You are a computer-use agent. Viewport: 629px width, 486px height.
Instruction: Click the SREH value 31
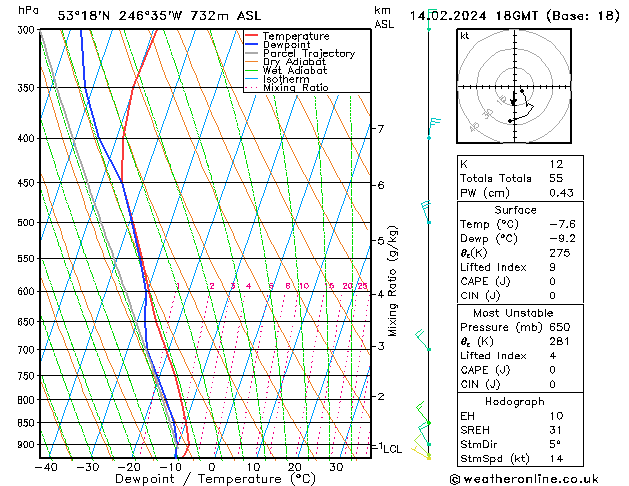point(556,430)
